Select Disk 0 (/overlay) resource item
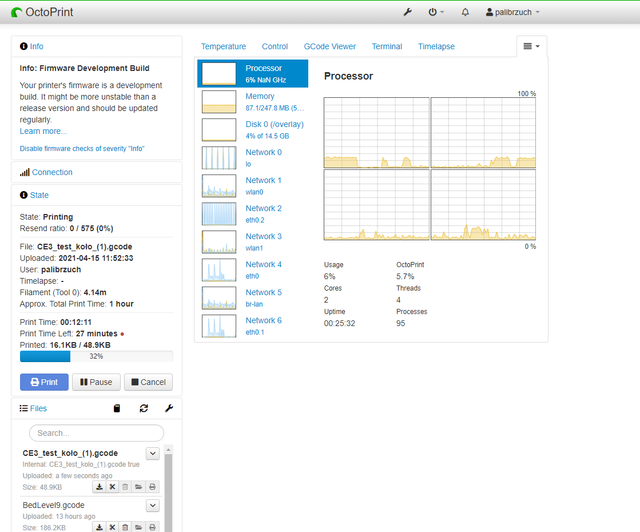 click(253, 130)
